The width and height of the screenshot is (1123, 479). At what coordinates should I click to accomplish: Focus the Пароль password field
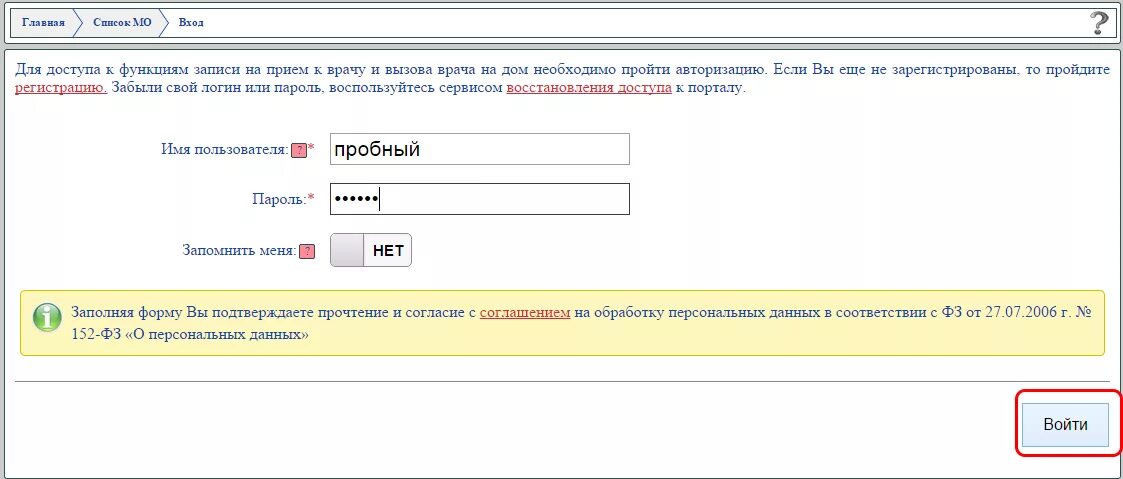point(480,199)
